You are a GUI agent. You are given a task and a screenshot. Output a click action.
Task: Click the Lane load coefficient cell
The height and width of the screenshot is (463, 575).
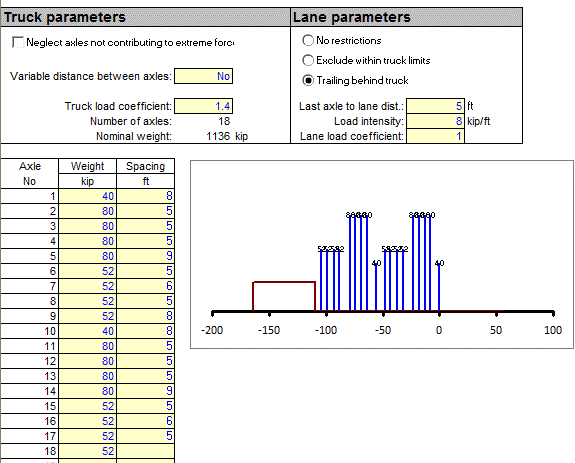[x=436, y=136]
